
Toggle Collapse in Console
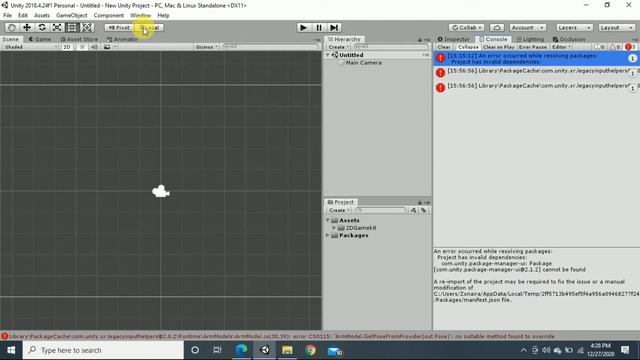point(468,47)
